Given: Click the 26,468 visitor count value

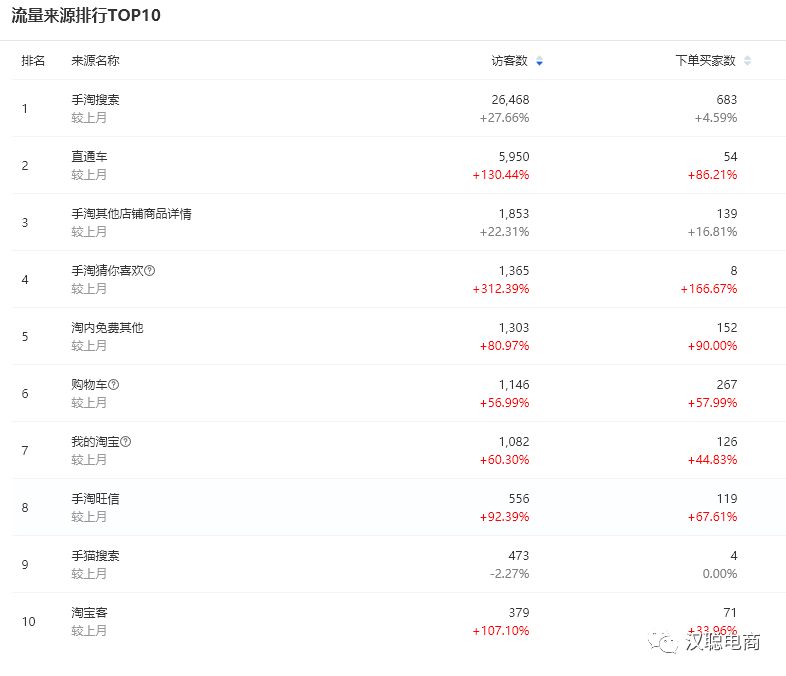Looking at the screenshot, I should (510, 100).
